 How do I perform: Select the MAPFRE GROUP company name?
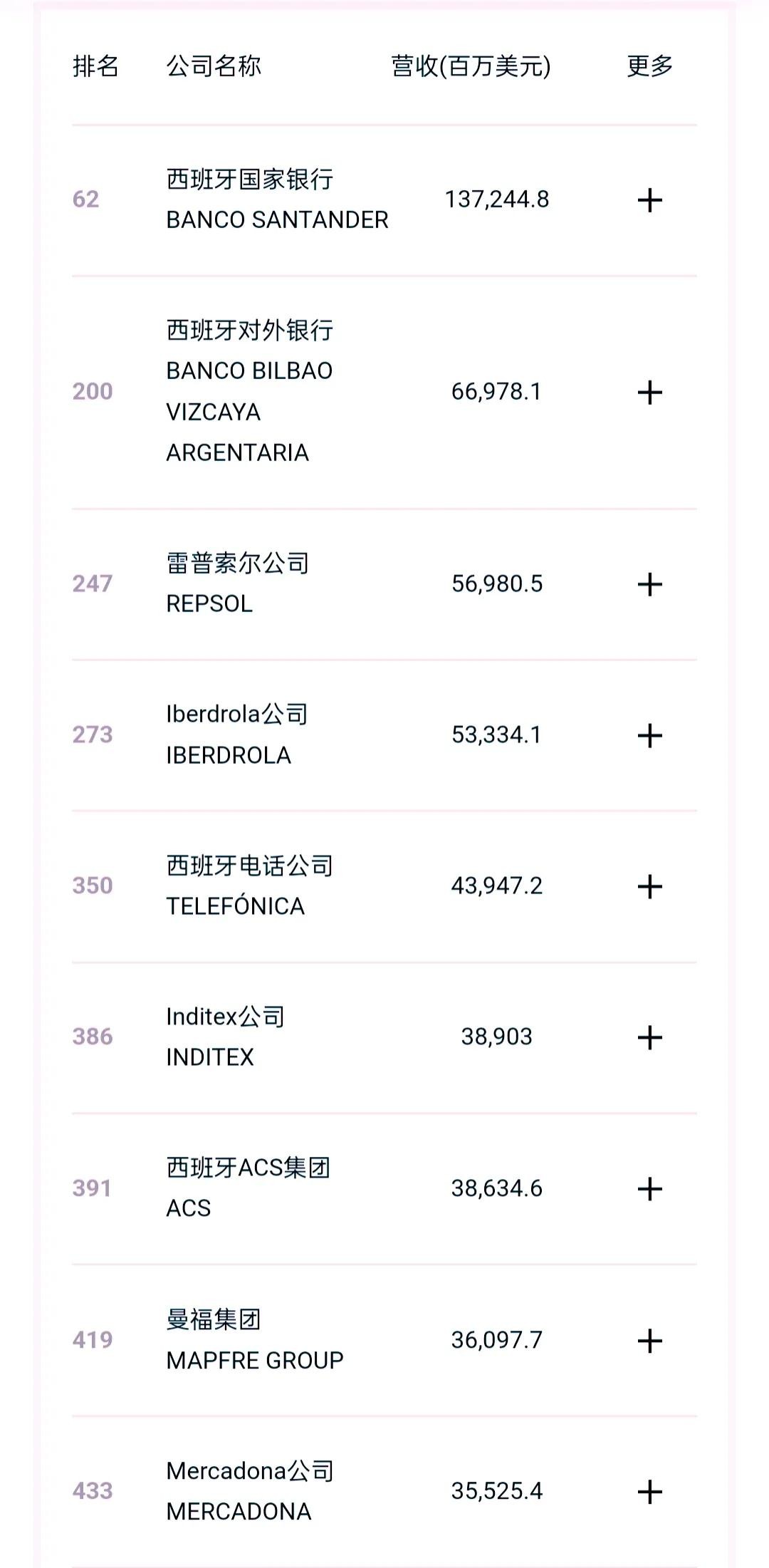pyautogui.click(x=254, y=1361)
